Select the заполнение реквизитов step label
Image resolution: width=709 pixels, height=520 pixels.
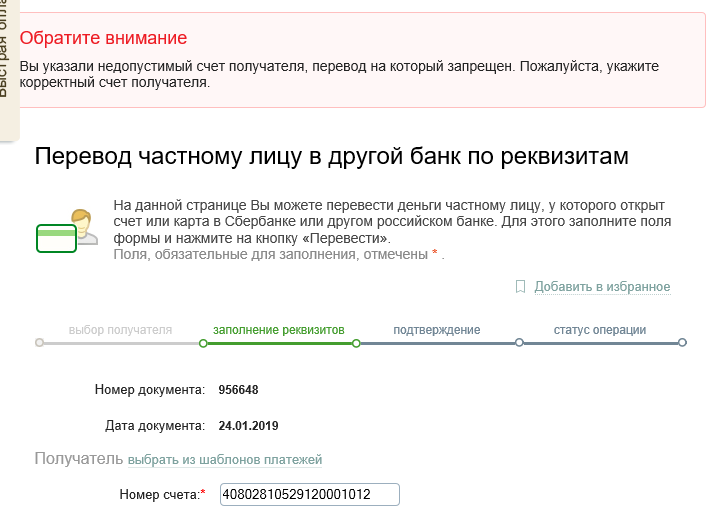coord(279,330)
